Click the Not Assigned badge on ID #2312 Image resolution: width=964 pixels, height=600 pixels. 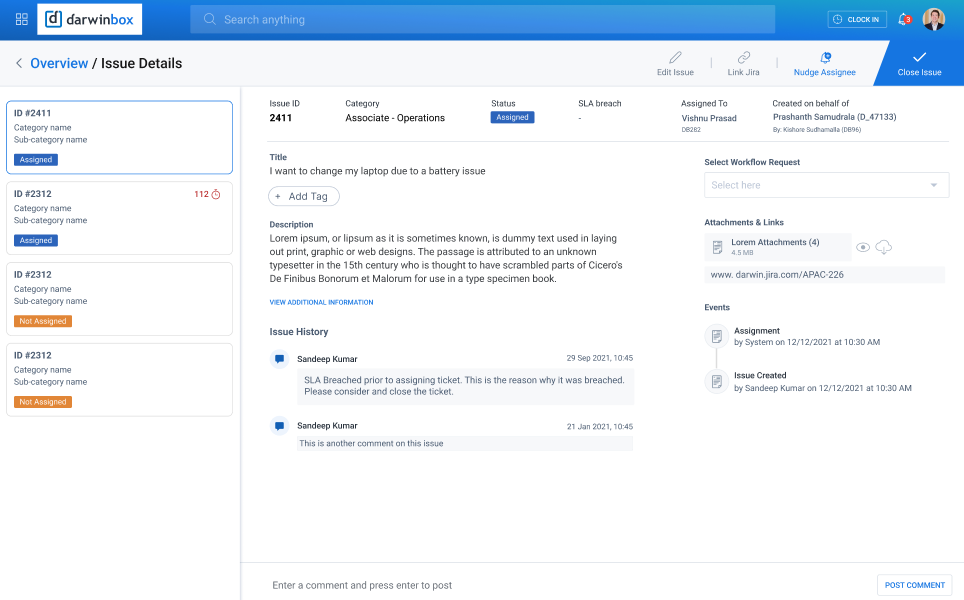(x=42, y=320)
